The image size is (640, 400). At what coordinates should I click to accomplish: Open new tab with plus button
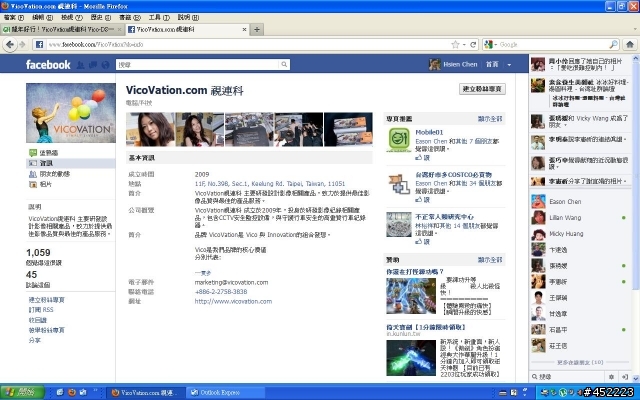pos(257,29)
